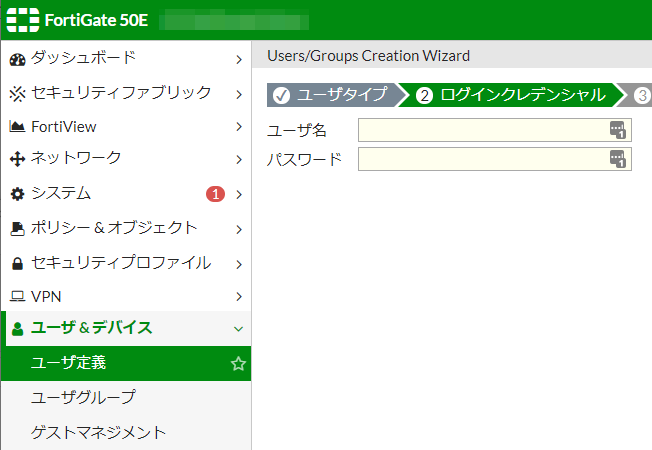The image size is (652, 450).
Task: Click the FortiGate logo icon
Action: click(23, 20)
